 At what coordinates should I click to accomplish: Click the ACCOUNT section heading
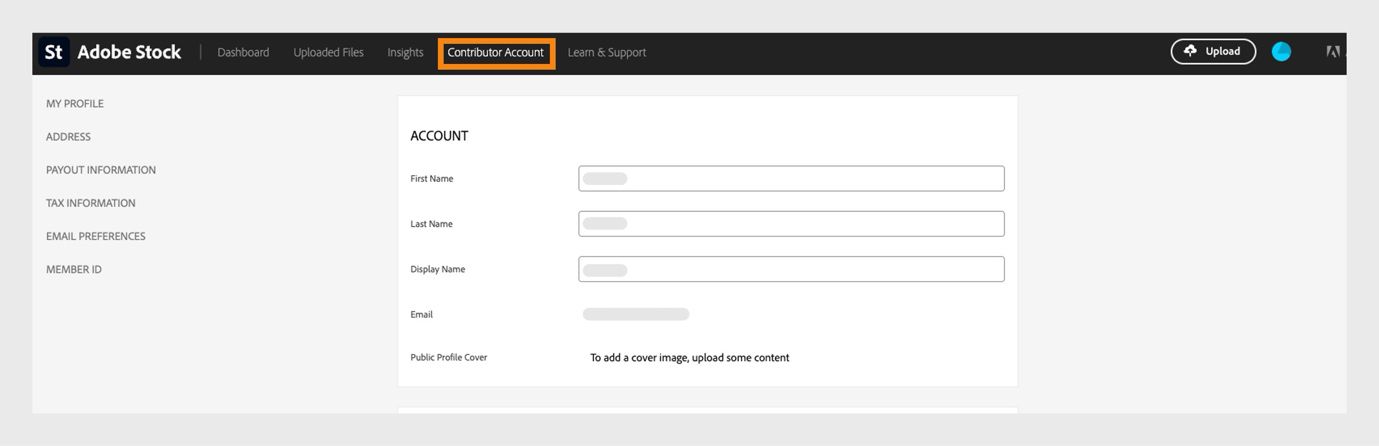click(439, 136)
